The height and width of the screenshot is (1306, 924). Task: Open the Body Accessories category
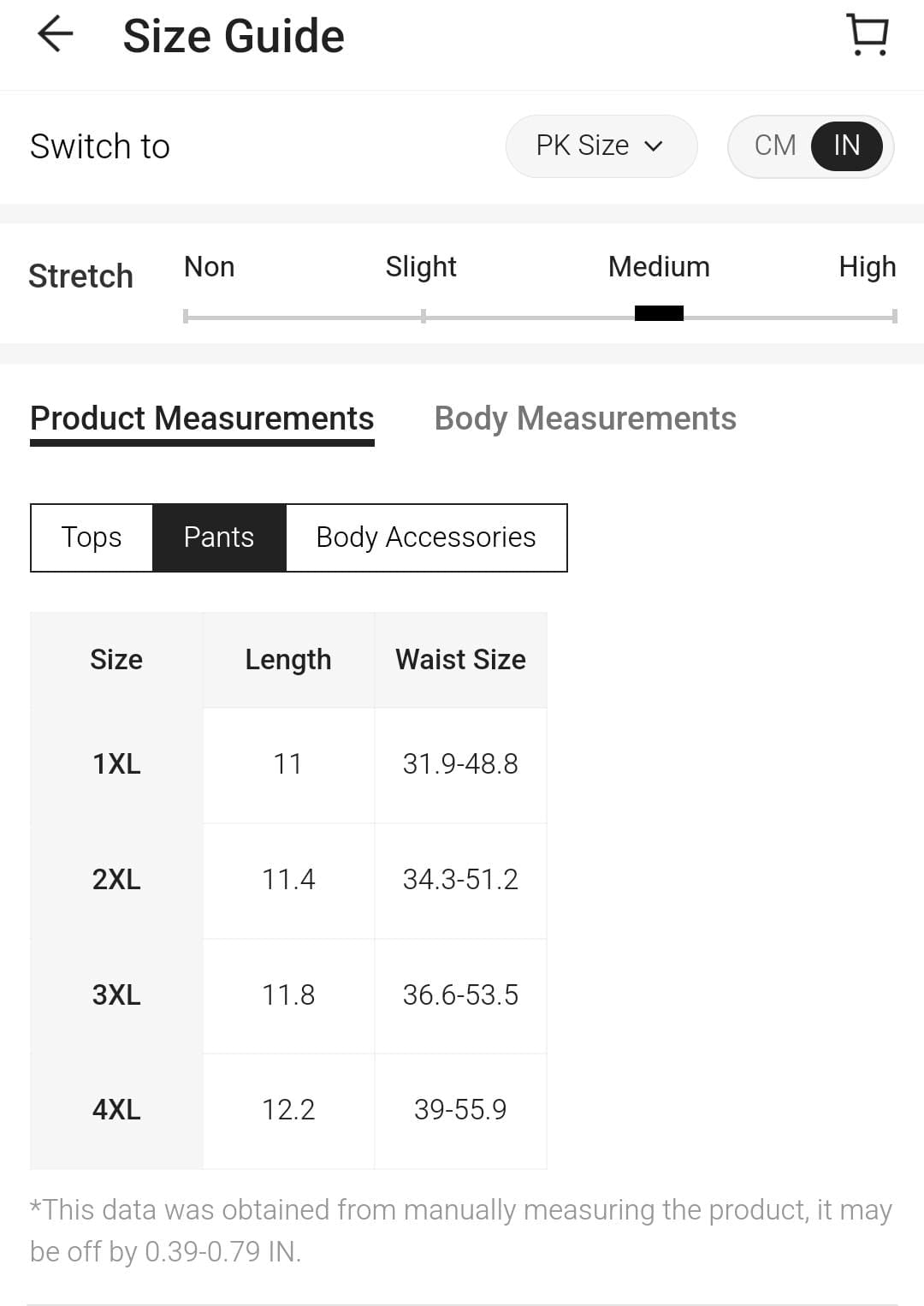(426, 537)
